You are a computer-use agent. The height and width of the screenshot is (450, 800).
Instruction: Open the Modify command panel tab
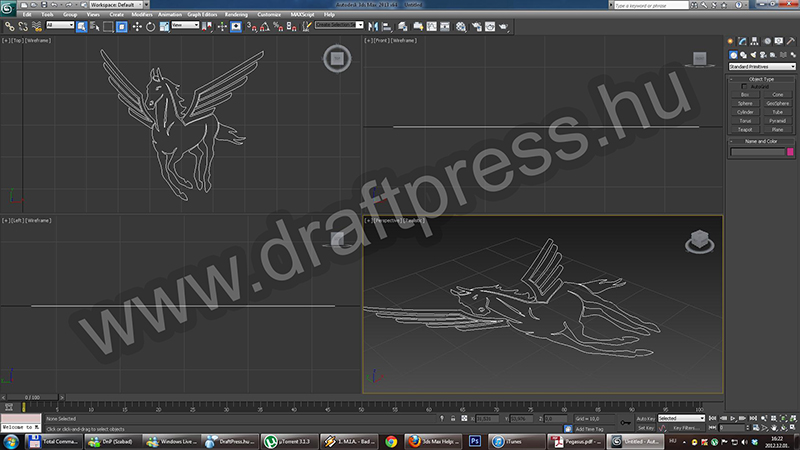click(x=742, y=41)
